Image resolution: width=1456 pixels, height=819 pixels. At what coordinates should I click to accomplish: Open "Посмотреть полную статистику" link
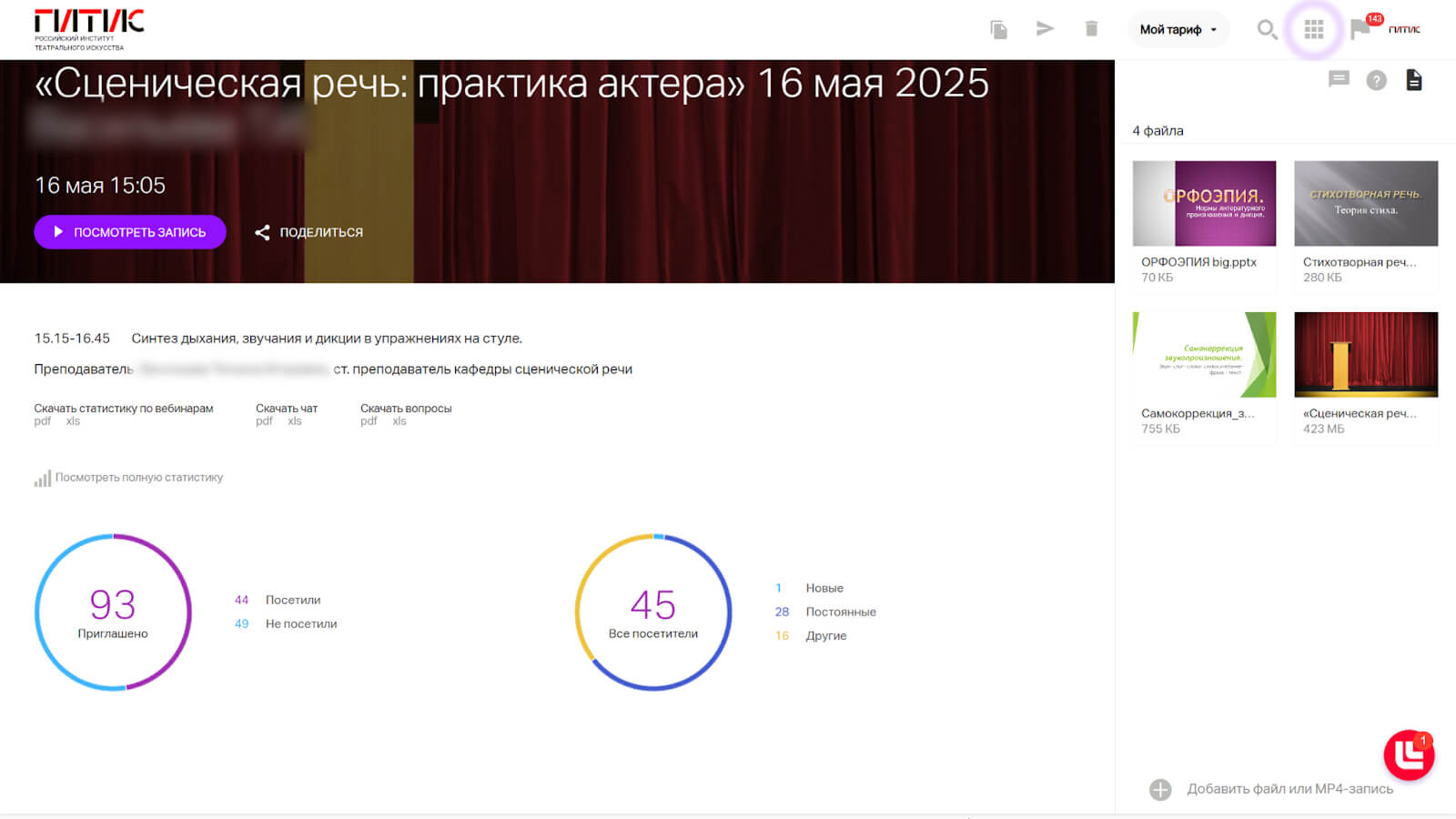point(138,478)
